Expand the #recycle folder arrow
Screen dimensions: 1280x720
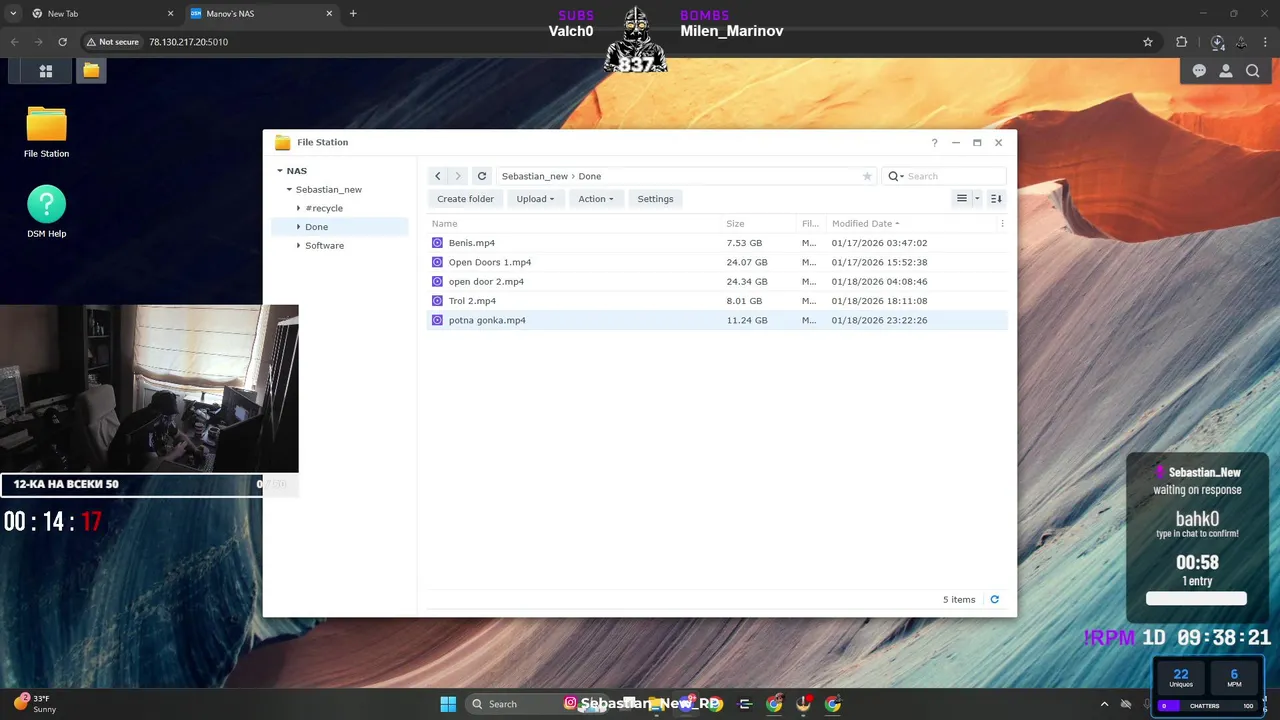coord(298,208)
